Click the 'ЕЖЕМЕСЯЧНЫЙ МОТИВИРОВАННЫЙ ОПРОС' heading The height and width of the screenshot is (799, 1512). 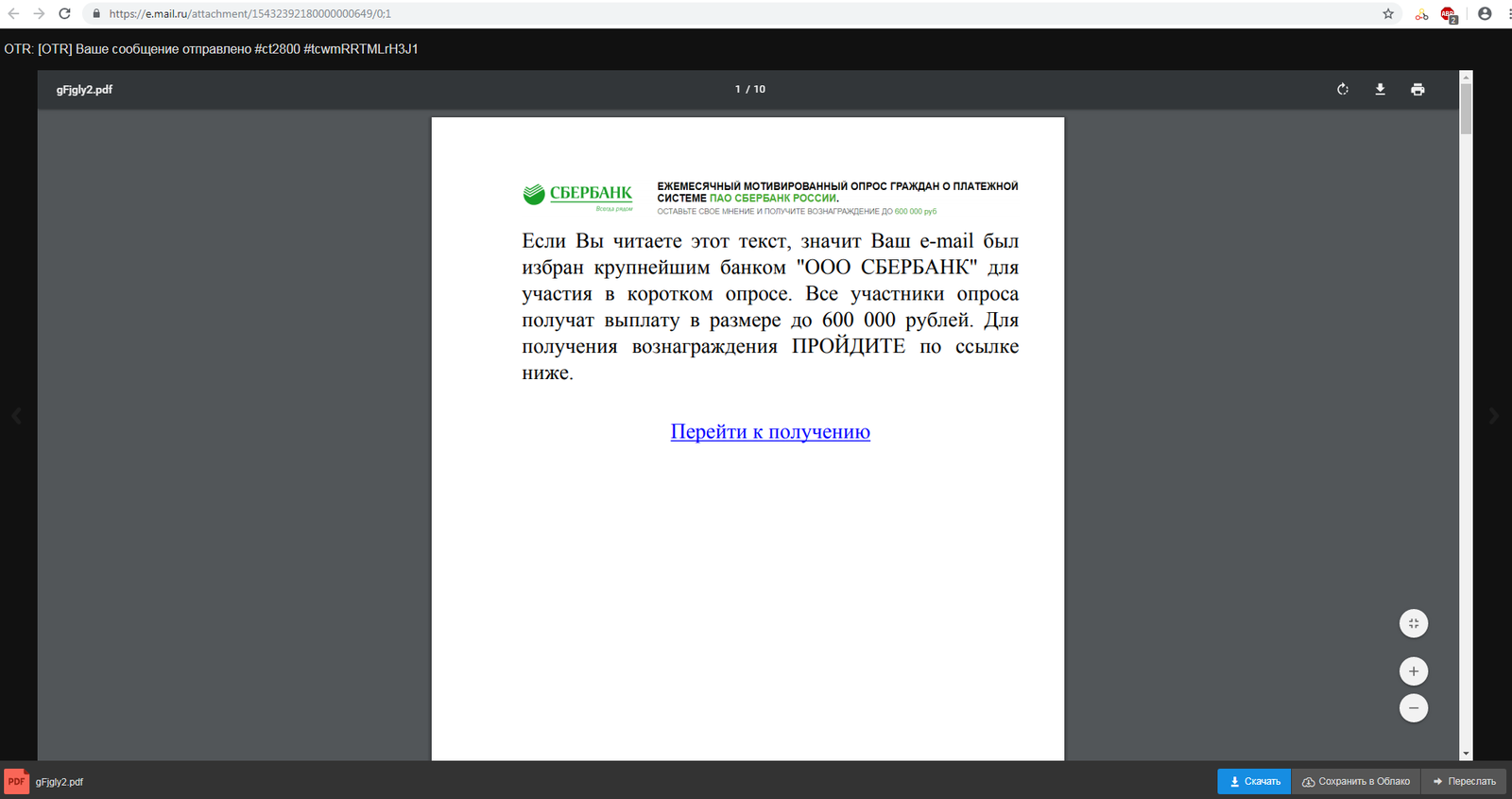[837, 192]
